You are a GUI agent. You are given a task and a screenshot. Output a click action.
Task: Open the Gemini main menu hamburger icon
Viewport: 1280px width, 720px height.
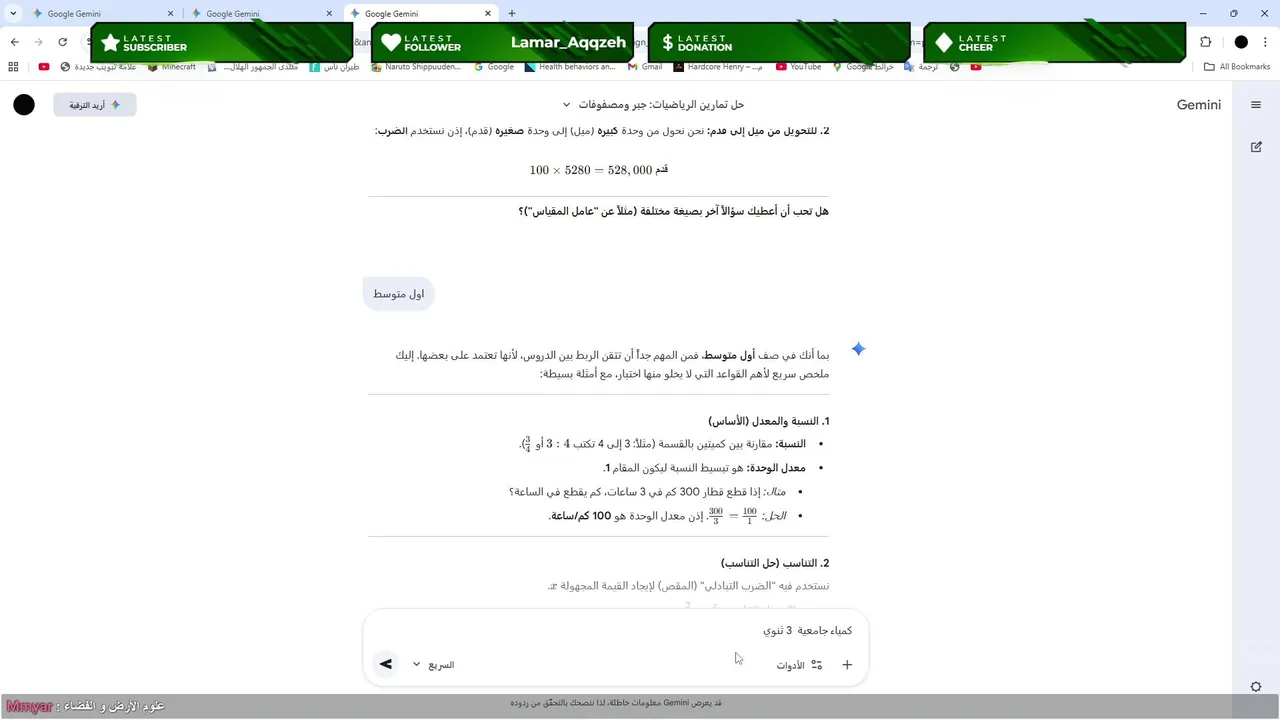[x=1256, y=105]
